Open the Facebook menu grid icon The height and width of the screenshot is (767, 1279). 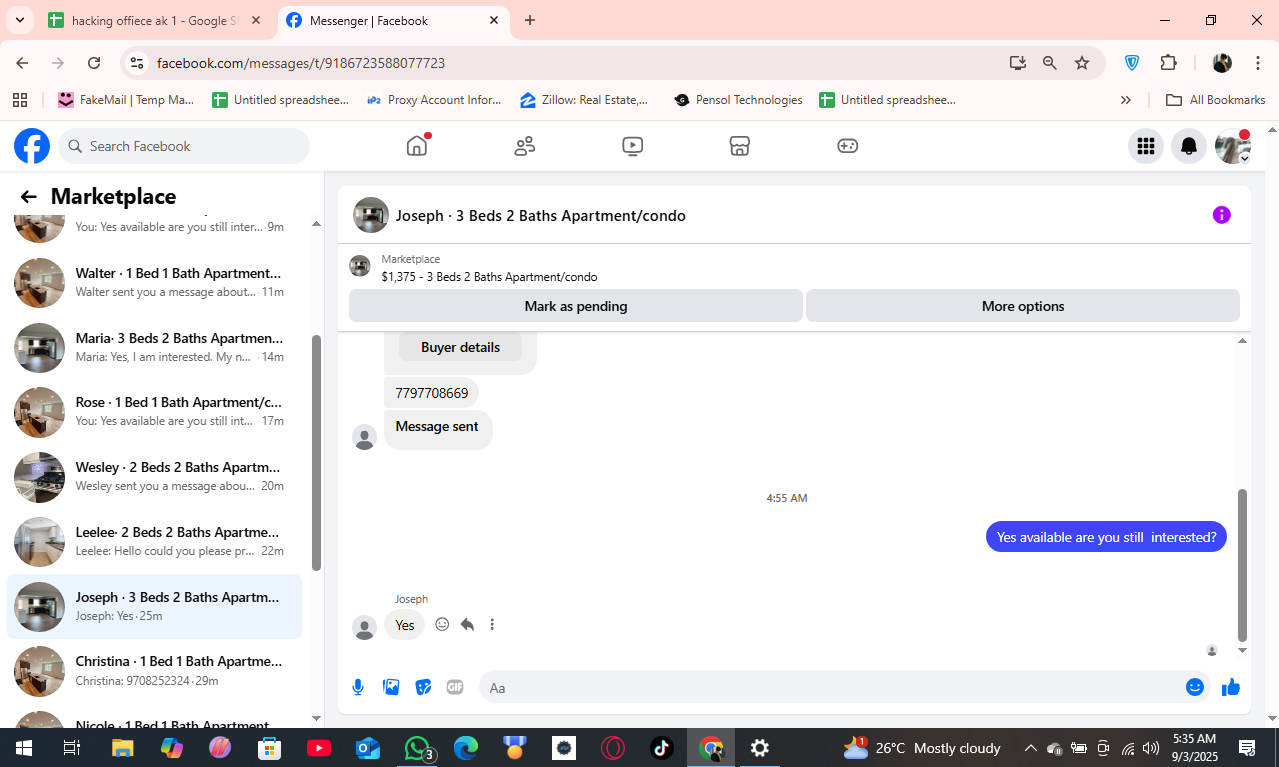(x=1146, y=146)
